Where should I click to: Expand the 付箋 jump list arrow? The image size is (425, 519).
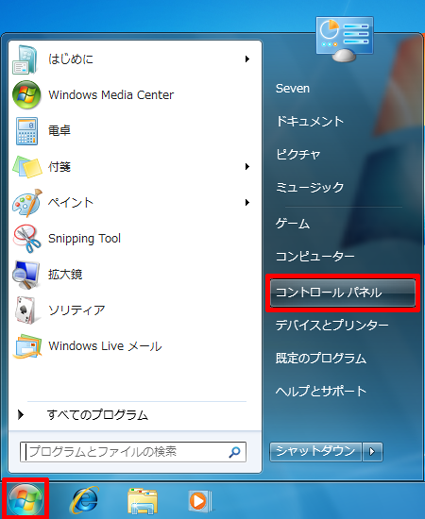pyautogui.click(x=247, y=166)
